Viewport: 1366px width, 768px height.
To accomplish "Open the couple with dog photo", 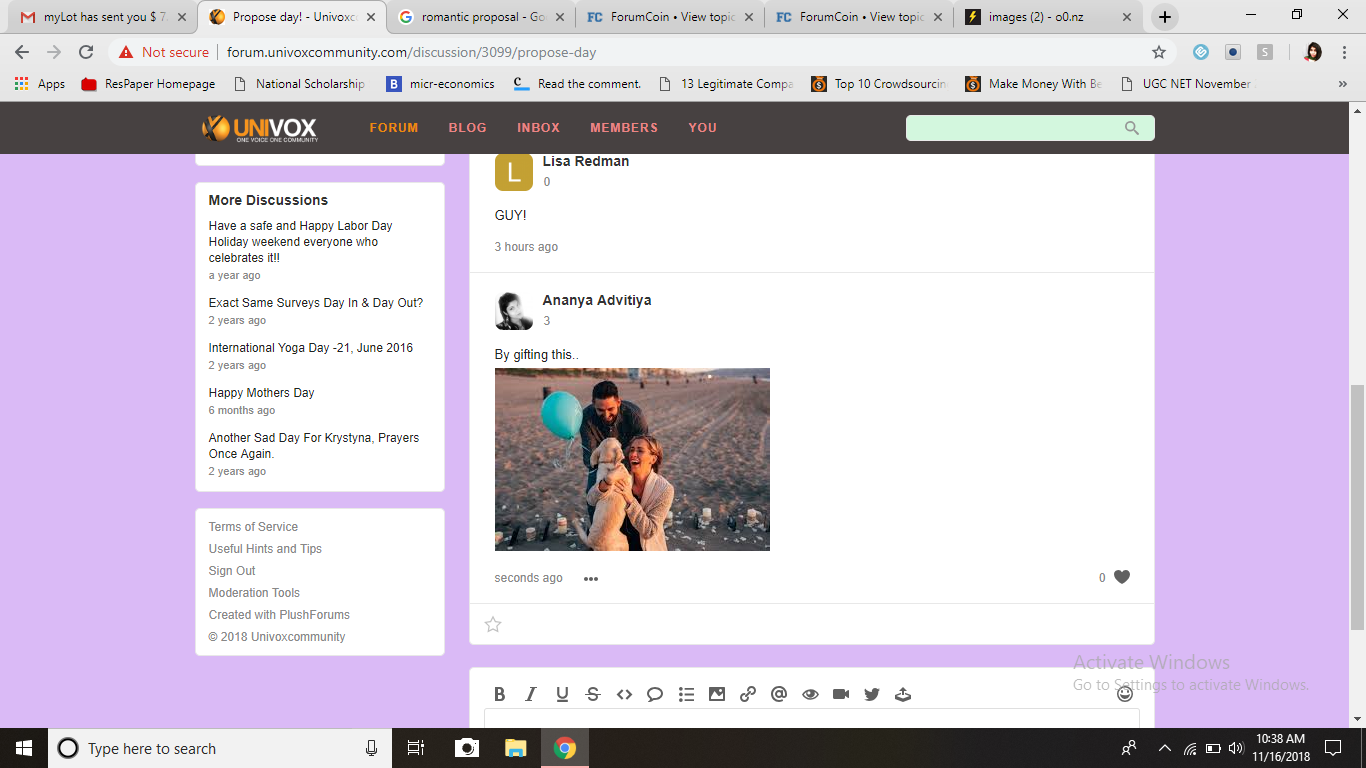I will point(632,459).
